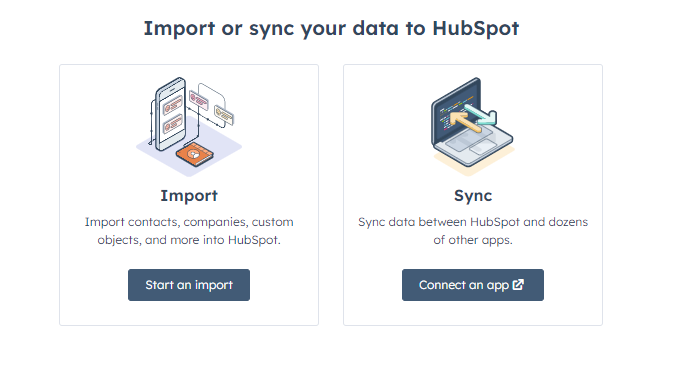Click the external link icon beside Connect an app
This screenshot has width=697, height=368.
(x=518, y=284)
